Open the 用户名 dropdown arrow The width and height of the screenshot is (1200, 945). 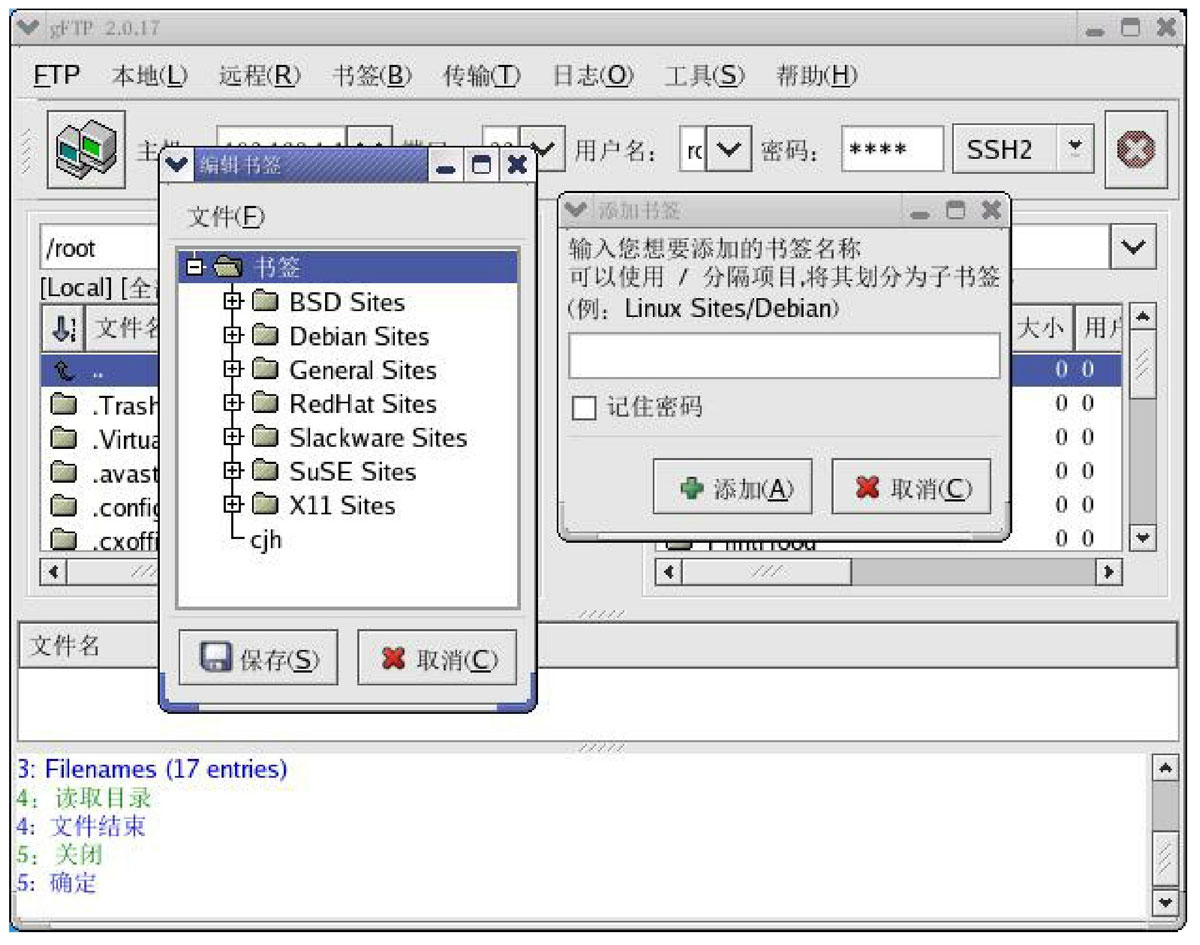point(729,150)
